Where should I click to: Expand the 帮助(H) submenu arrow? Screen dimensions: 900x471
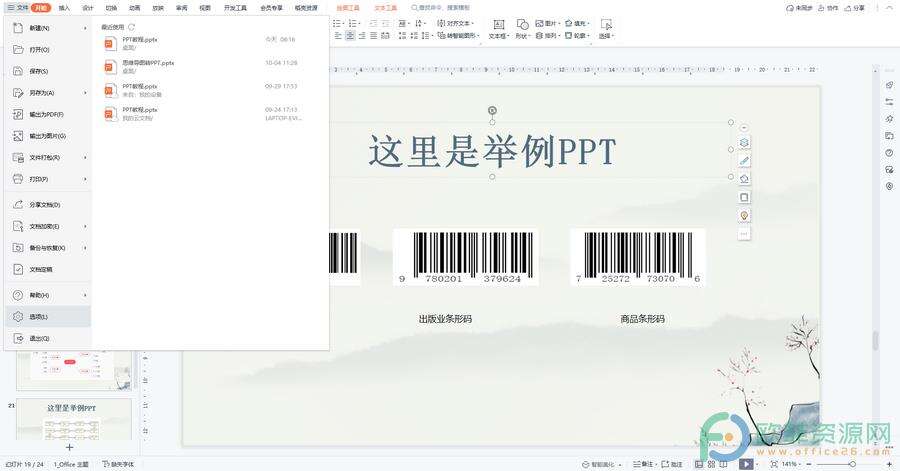tap(85, 295)
